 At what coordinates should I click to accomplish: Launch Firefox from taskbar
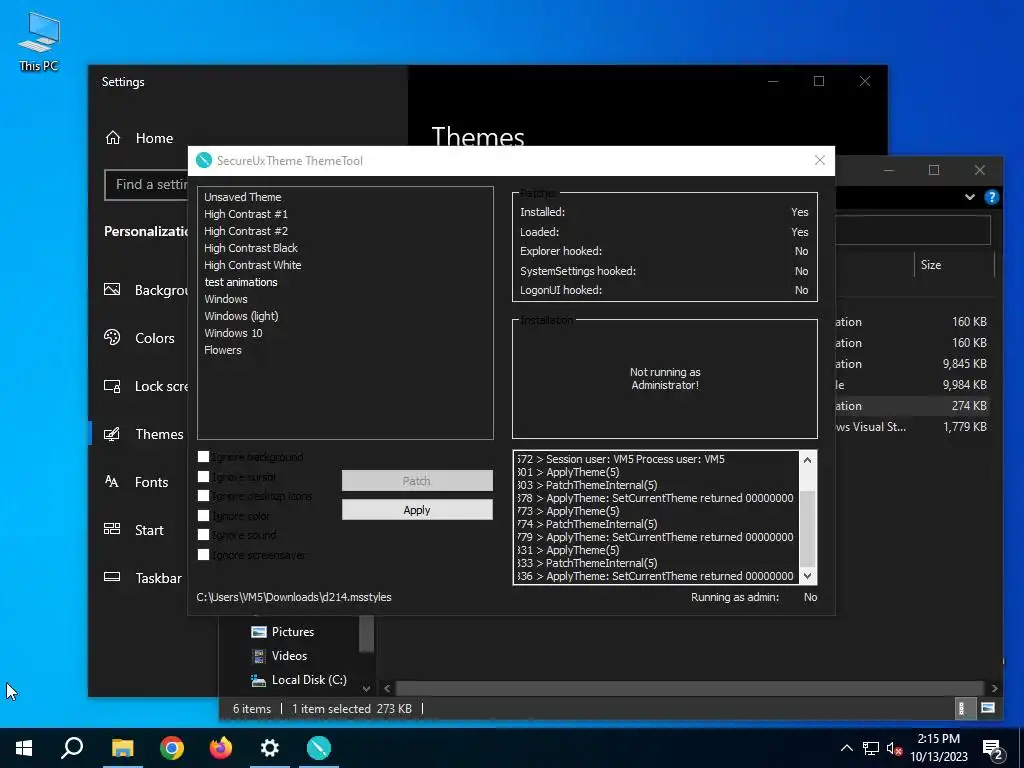pos(221,748)
